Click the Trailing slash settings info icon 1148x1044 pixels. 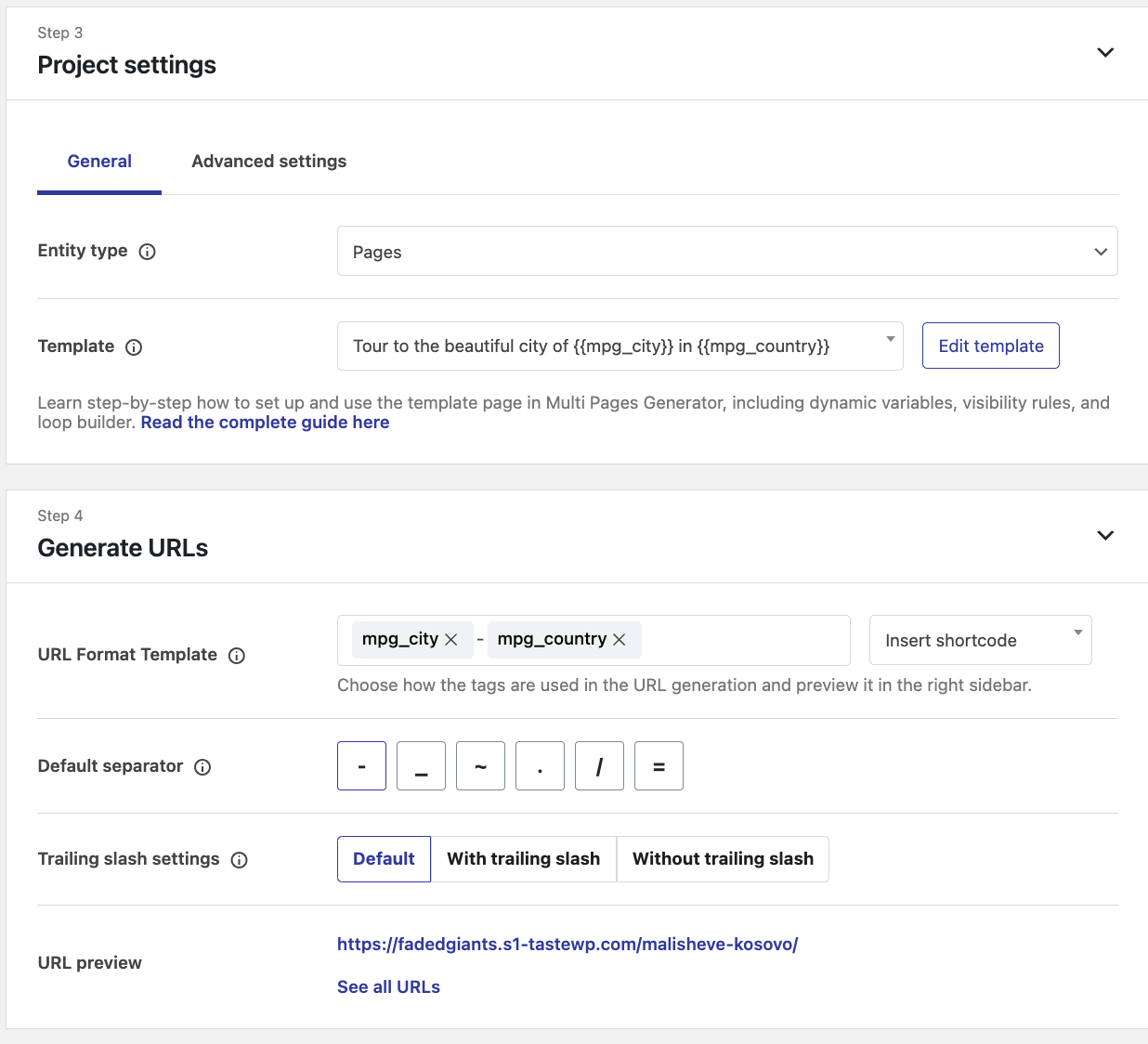pyautogui.click(x=239, y=860)
